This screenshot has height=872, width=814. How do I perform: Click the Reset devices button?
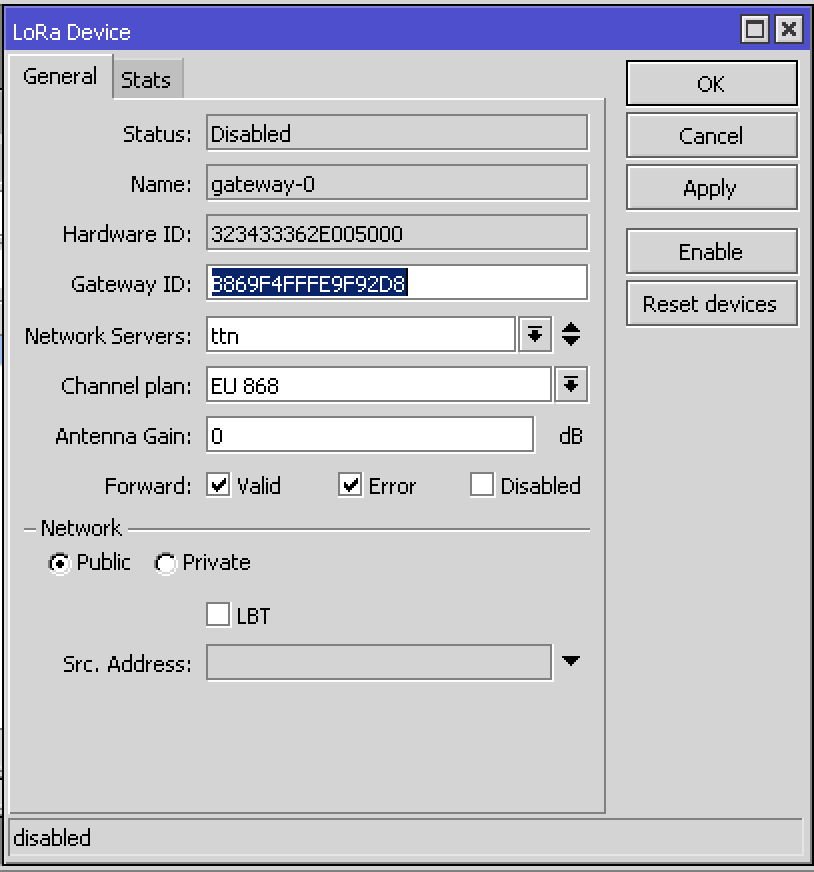pos(711,304)
